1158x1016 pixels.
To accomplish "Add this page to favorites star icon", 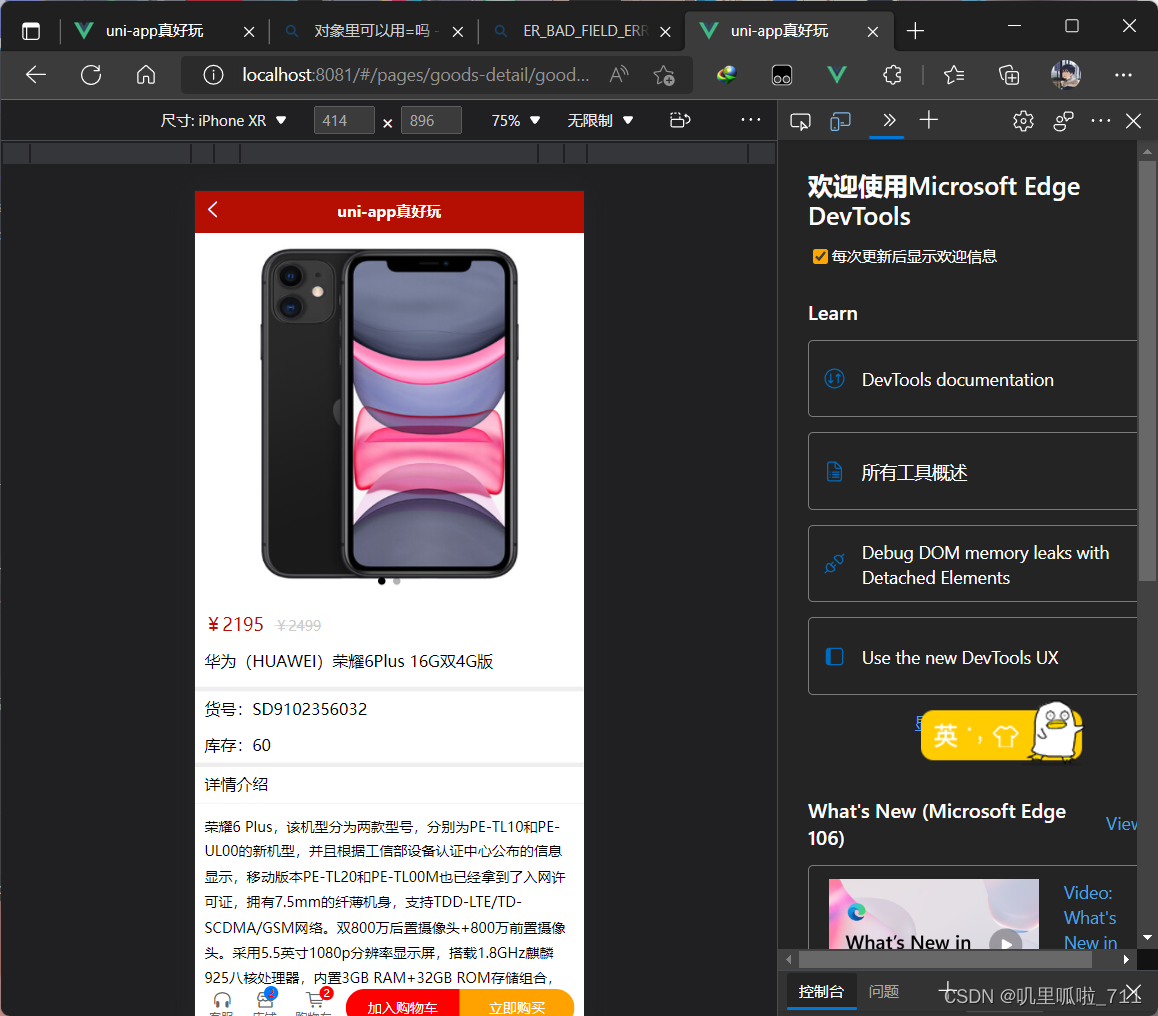I will (x=664, y=75).
